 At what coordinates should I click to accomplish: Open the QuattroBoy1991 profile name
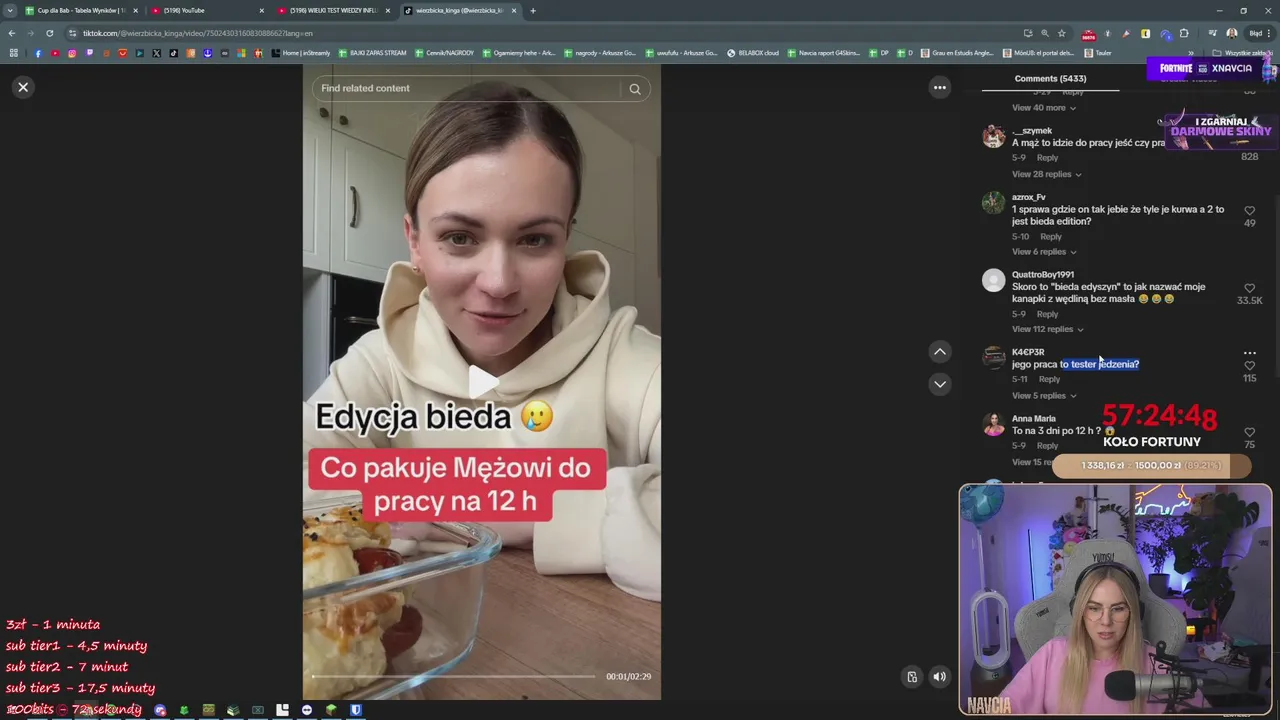[x=1043, y=275]
